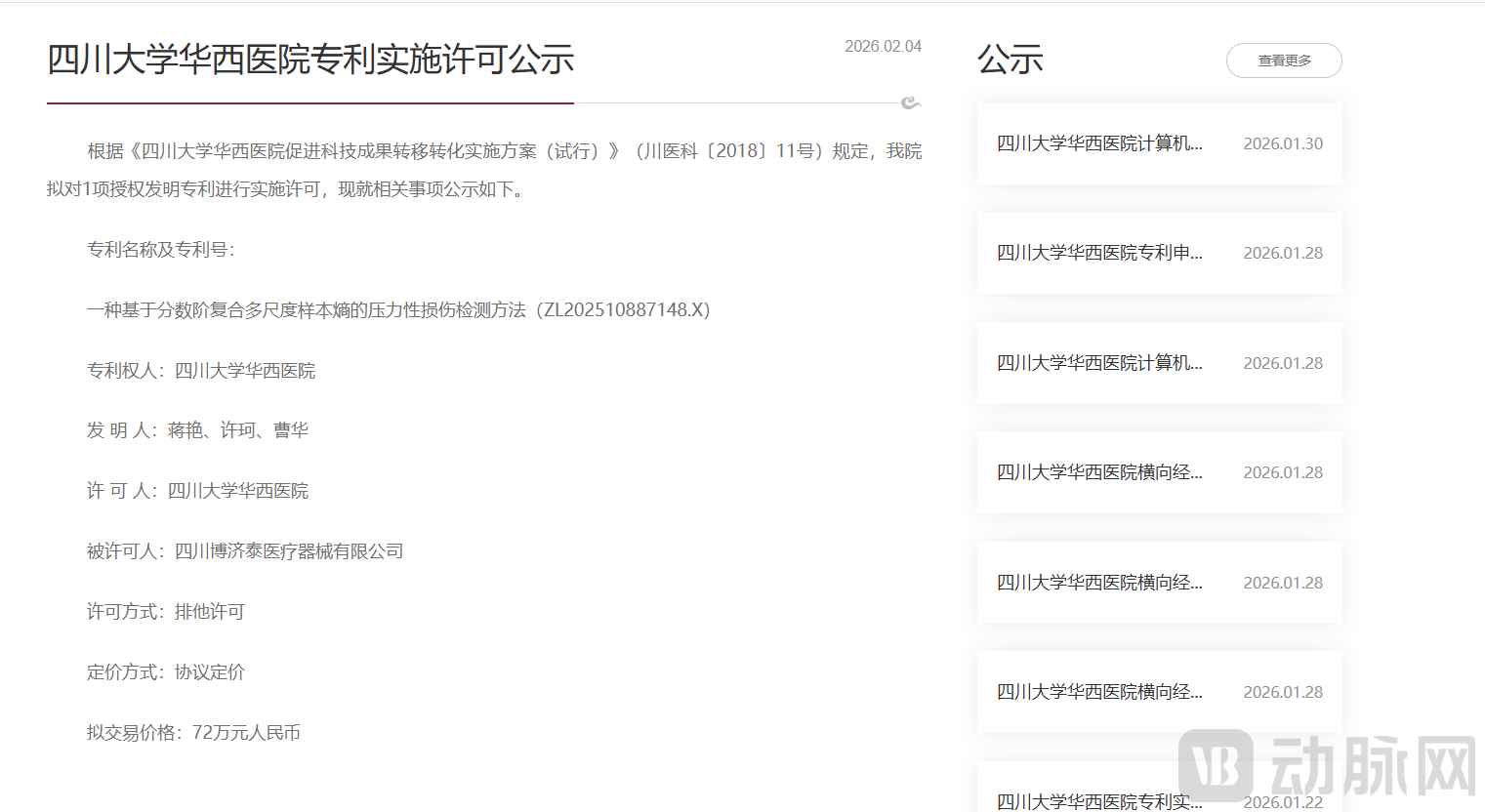The width and height of the screenshot is (1485, 812).
Task: Click the 动脉网 watermark text
Action: 1374,766
